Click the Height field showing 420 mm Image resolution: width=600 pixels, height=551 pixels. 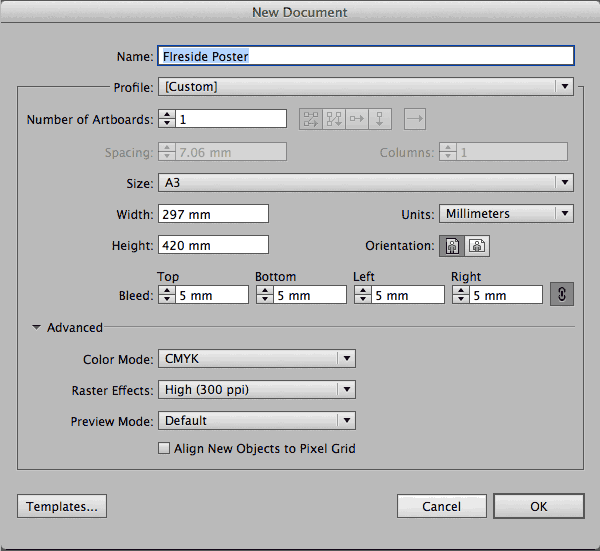[214, 245]
